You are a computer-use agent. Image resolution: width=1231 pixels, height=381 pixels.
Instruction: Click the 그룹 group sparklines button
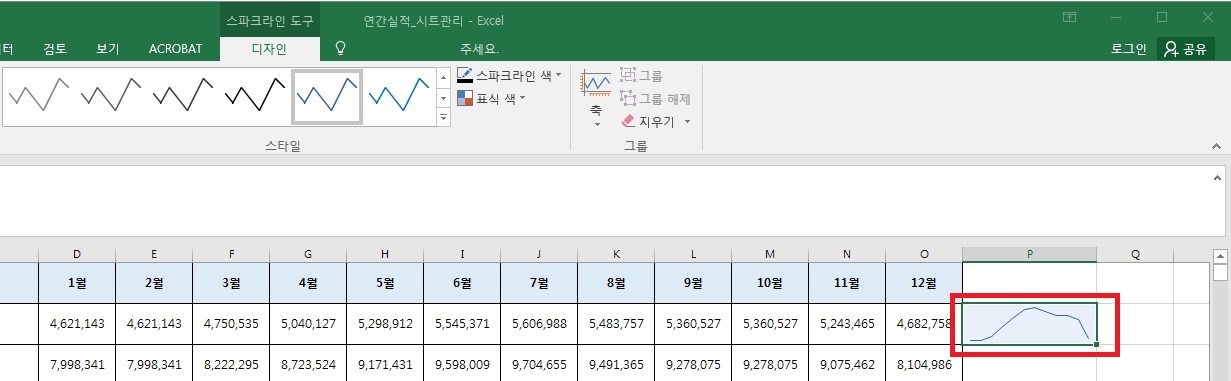[641, 75]
